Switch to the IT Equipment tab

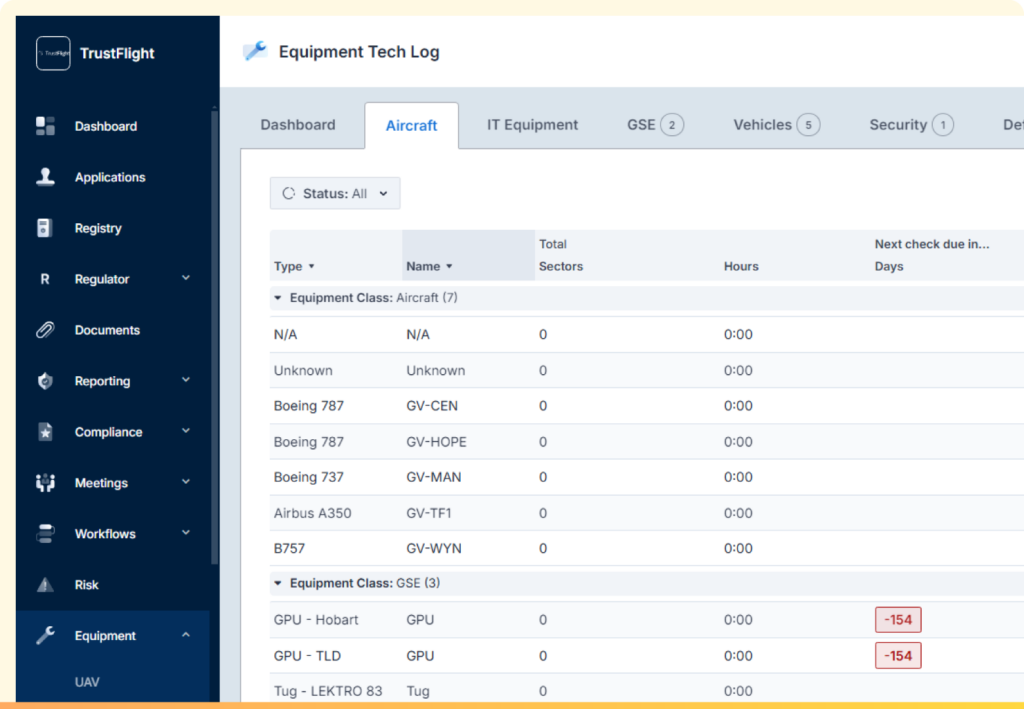532,124
